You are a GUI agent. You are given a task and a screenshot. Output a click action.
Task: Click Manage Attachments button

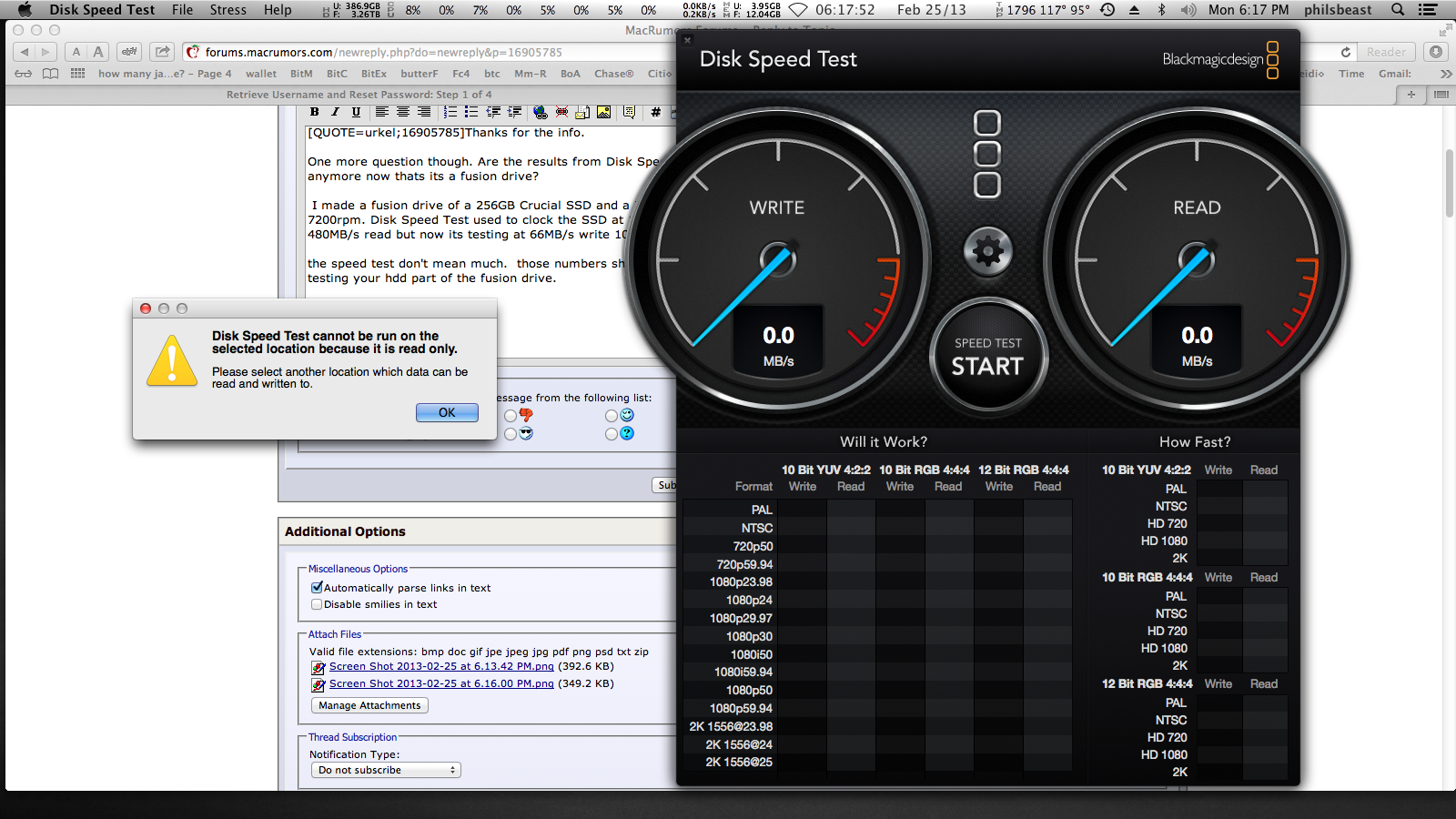click(x=369, y=705)
